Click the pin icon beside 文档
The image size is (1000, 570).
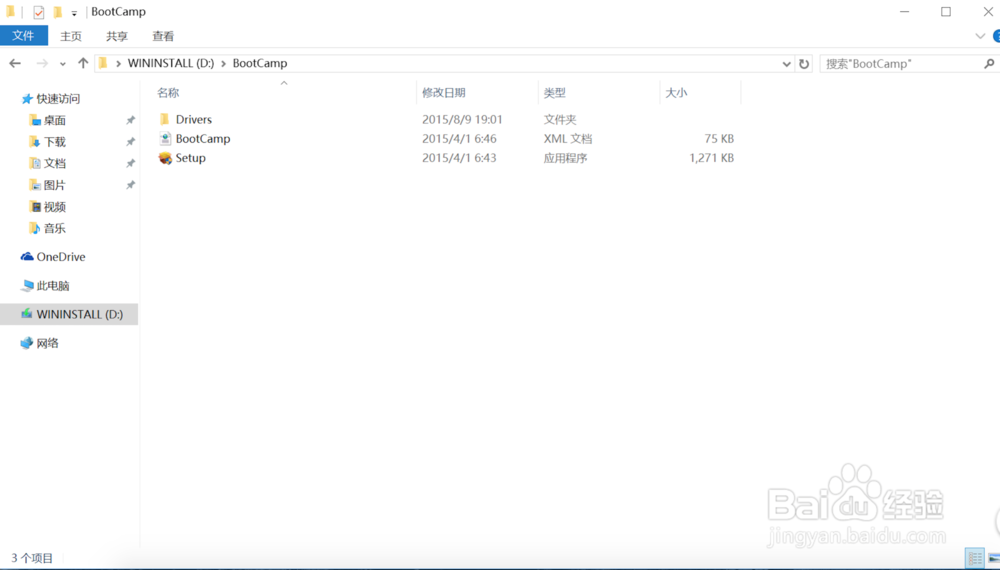pos(131,163)
